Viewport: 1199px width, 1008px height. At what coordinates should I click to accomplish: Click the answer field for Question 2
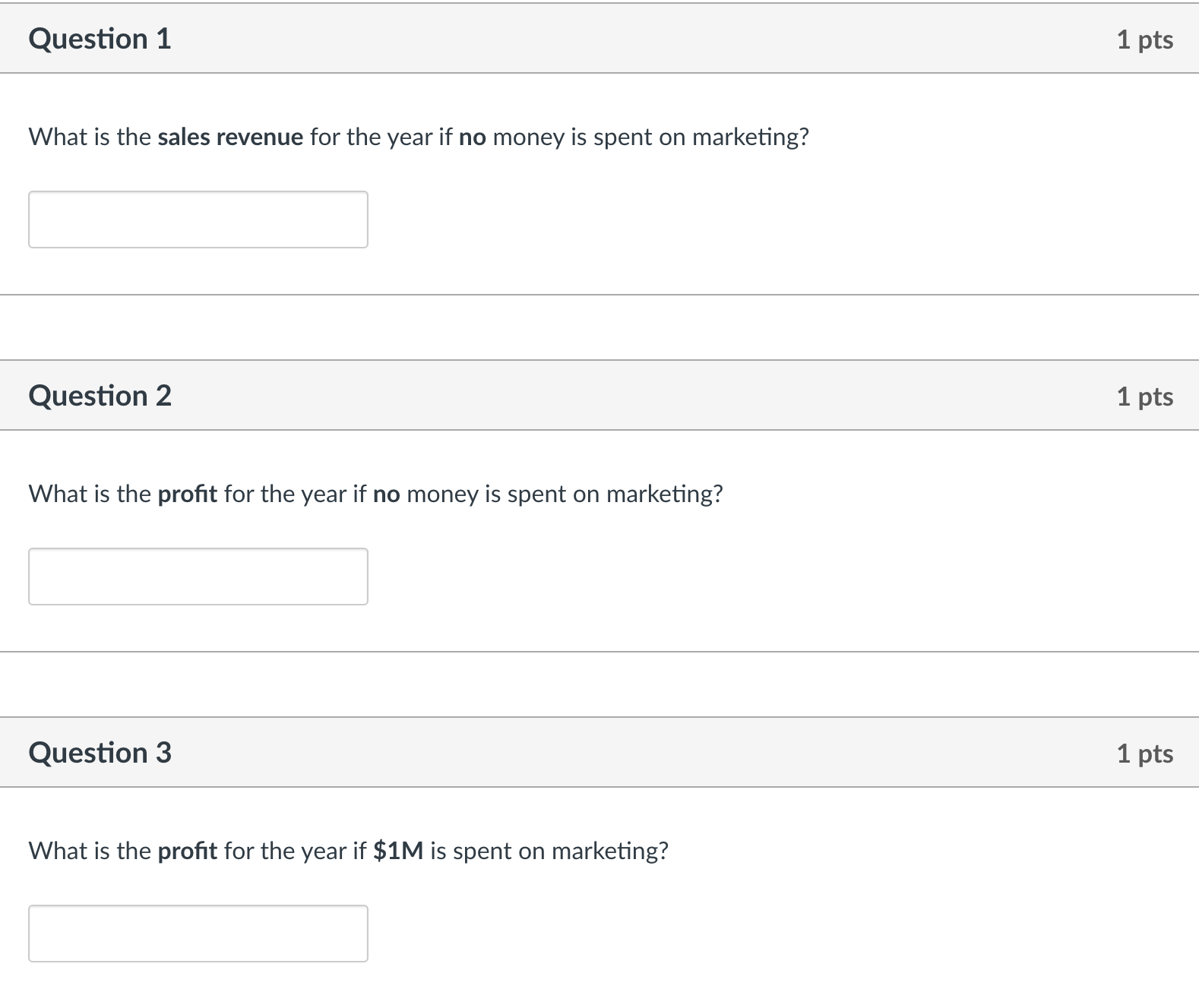point(198,577)
